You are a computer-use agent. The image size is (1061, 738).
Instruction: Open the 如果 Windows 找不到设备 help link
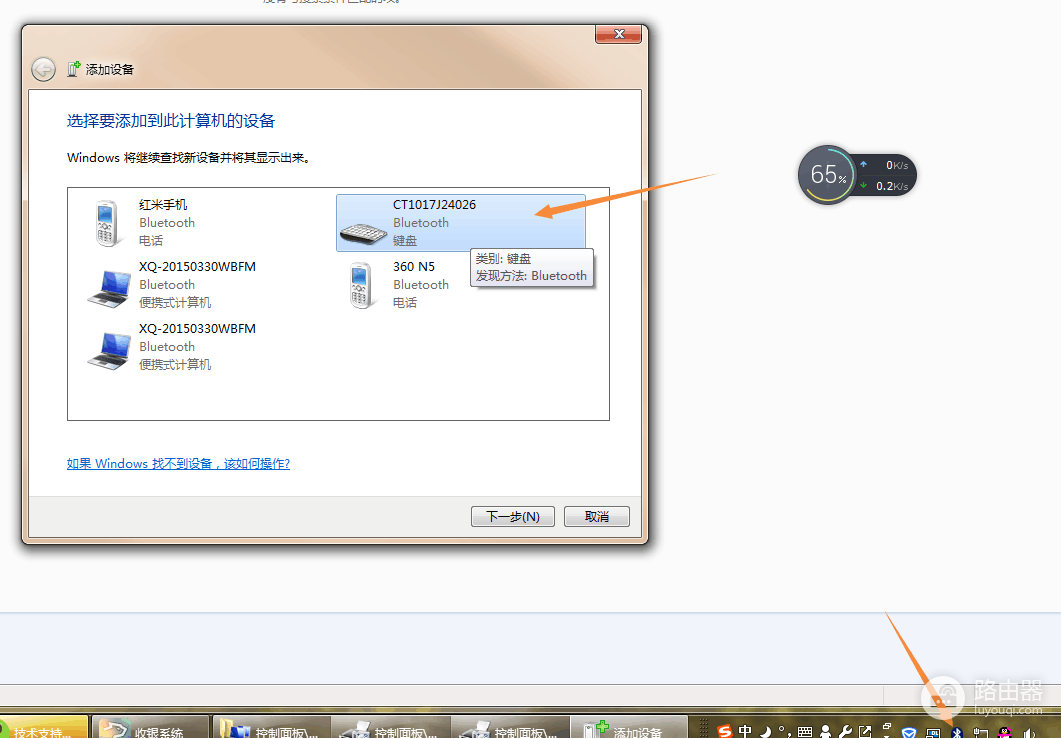tap(178, 463)
